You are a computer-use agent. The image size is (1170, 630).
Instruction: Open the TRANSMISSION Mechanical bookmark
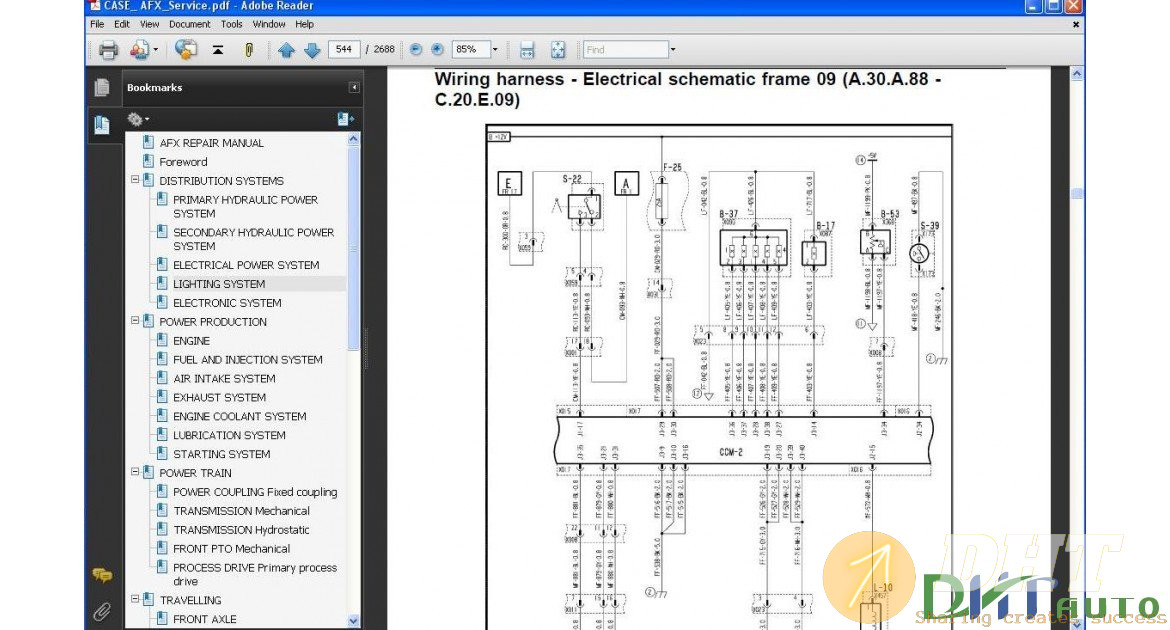(242, 511)
